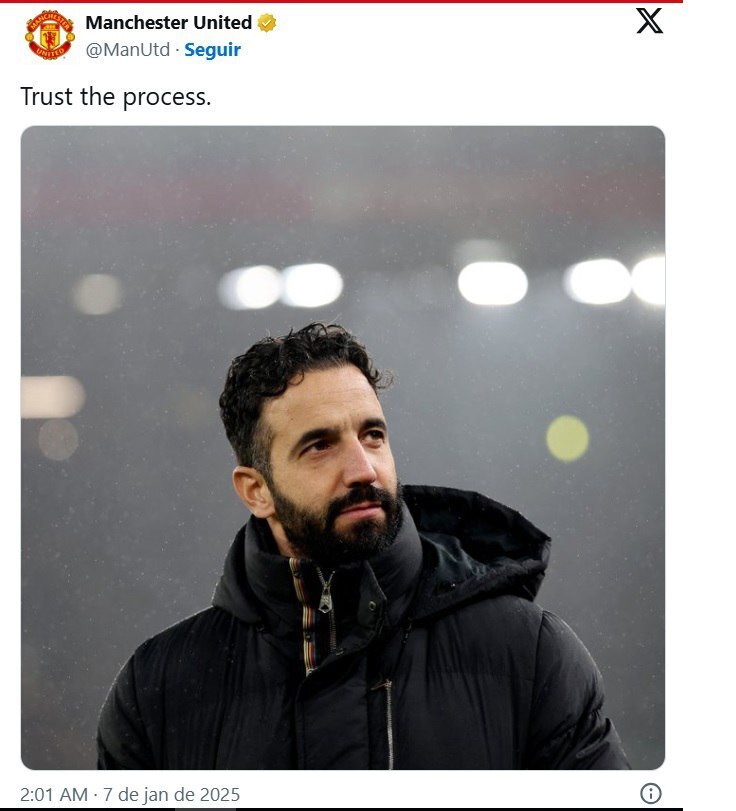The width and height of the screenshot is (736, 811).
Task: Click the Manchester United crest avatar
Action: click(49, 35)
